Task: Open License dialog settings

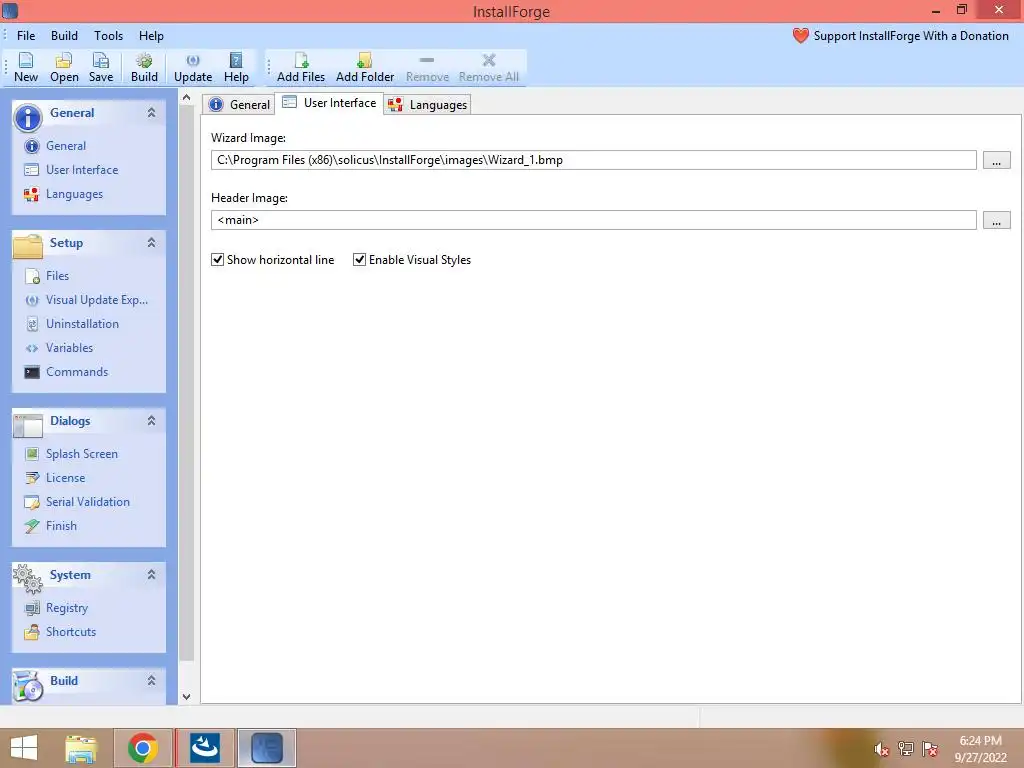Action: (55, 478)
